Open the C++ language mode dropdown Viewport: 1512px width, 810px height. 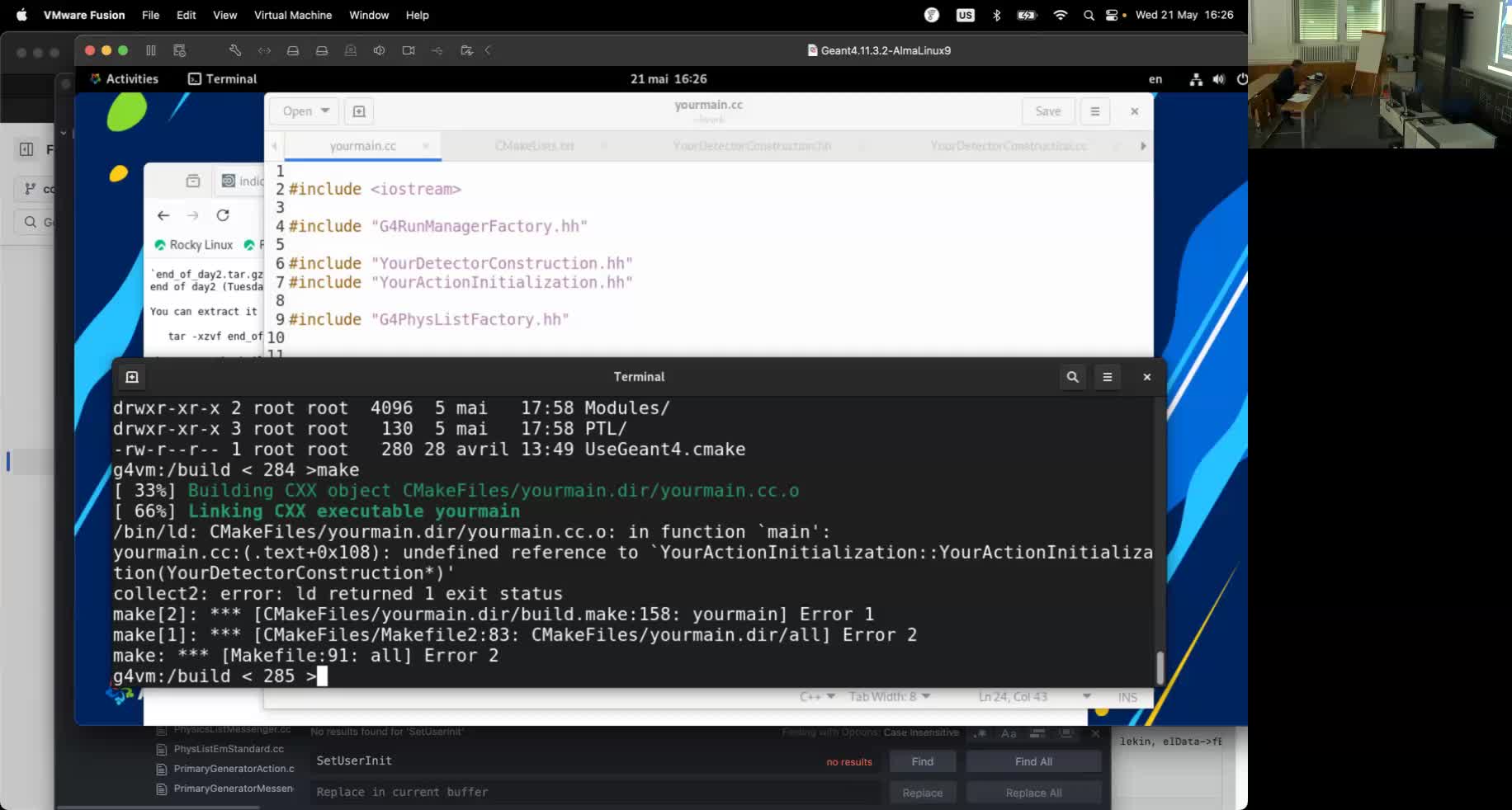[816, 697]
